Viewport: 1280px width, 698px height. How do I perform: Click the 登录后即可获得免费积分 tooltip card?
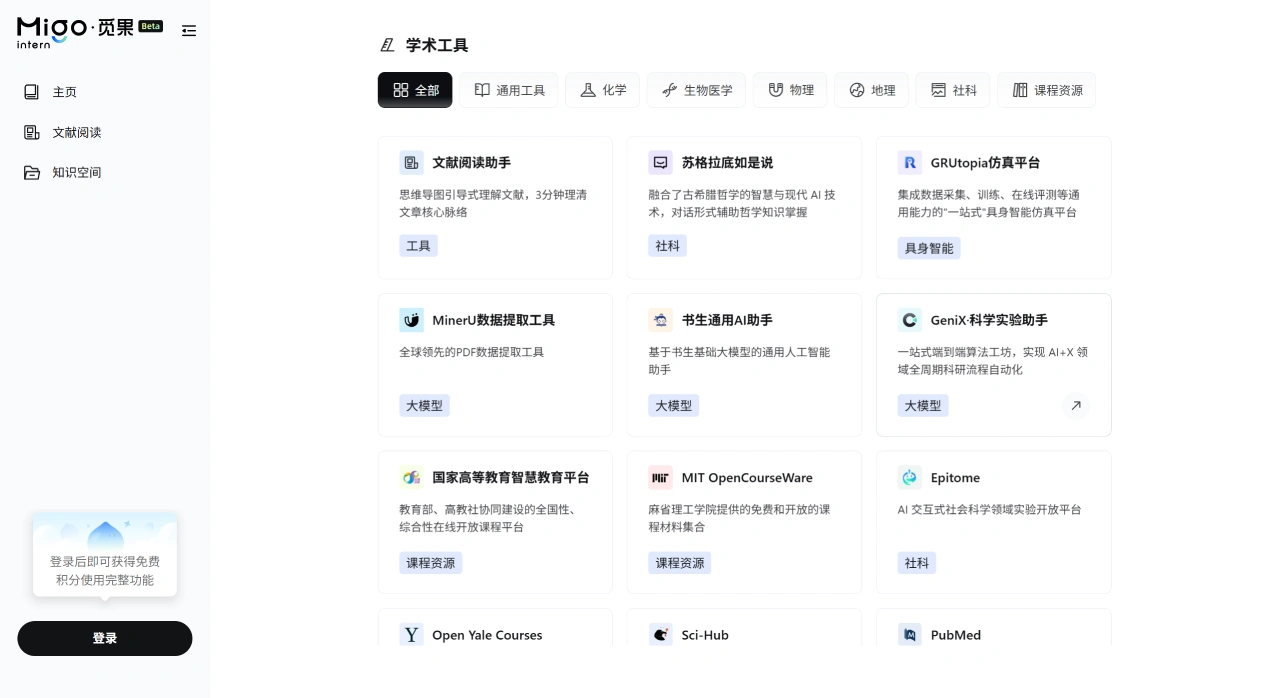click(x=105, y=555)
